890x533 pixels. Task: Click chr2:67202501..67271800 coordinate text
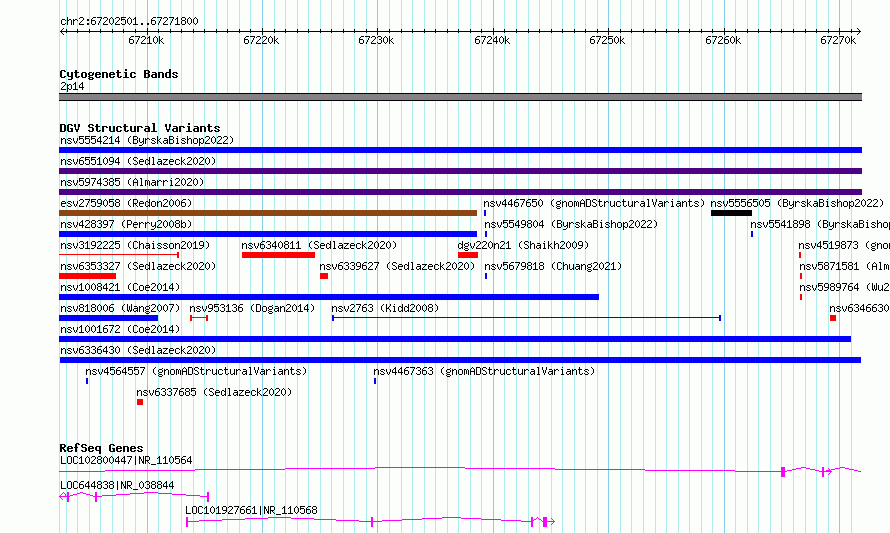[129, 22]
